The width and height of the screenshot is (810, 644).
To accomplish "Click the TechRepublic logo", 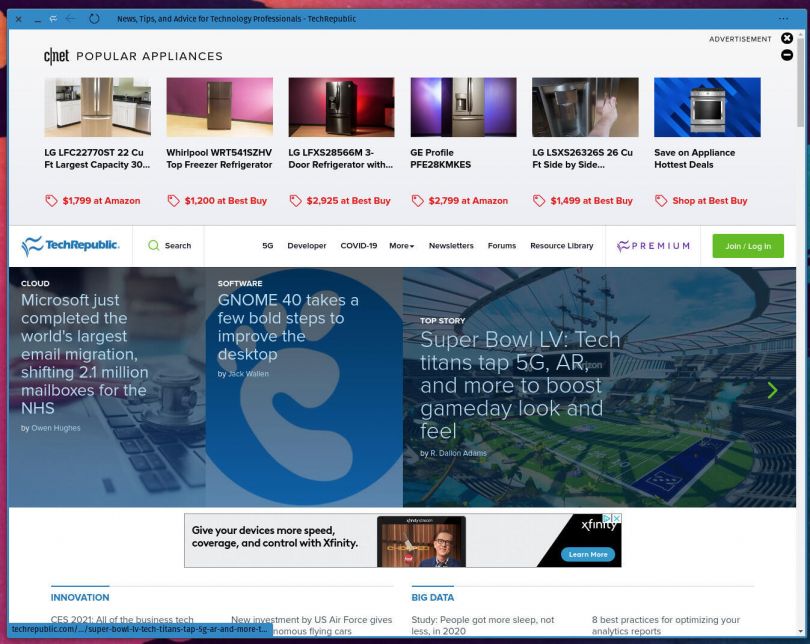I will (71, 246).
